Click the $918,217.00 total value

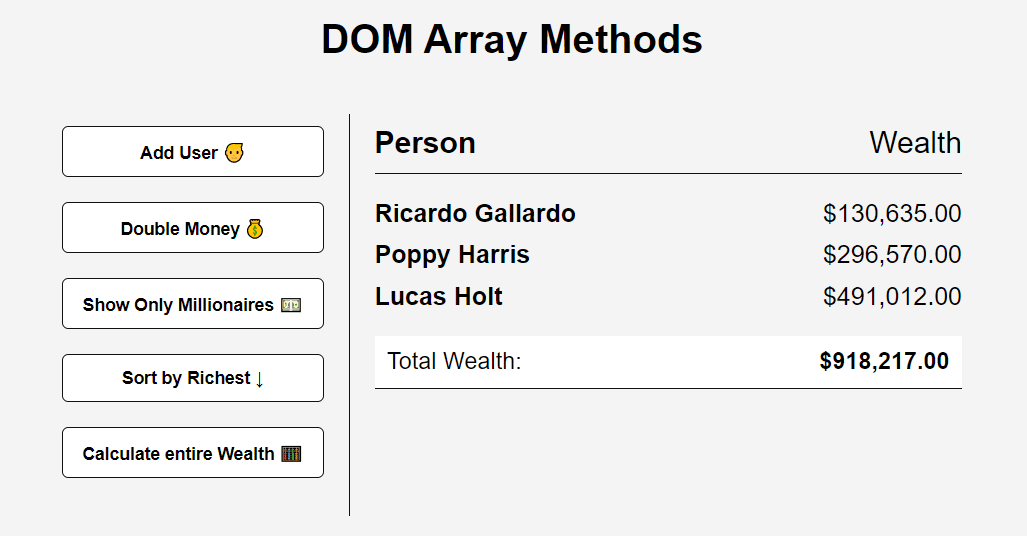(x=884, y=361)
